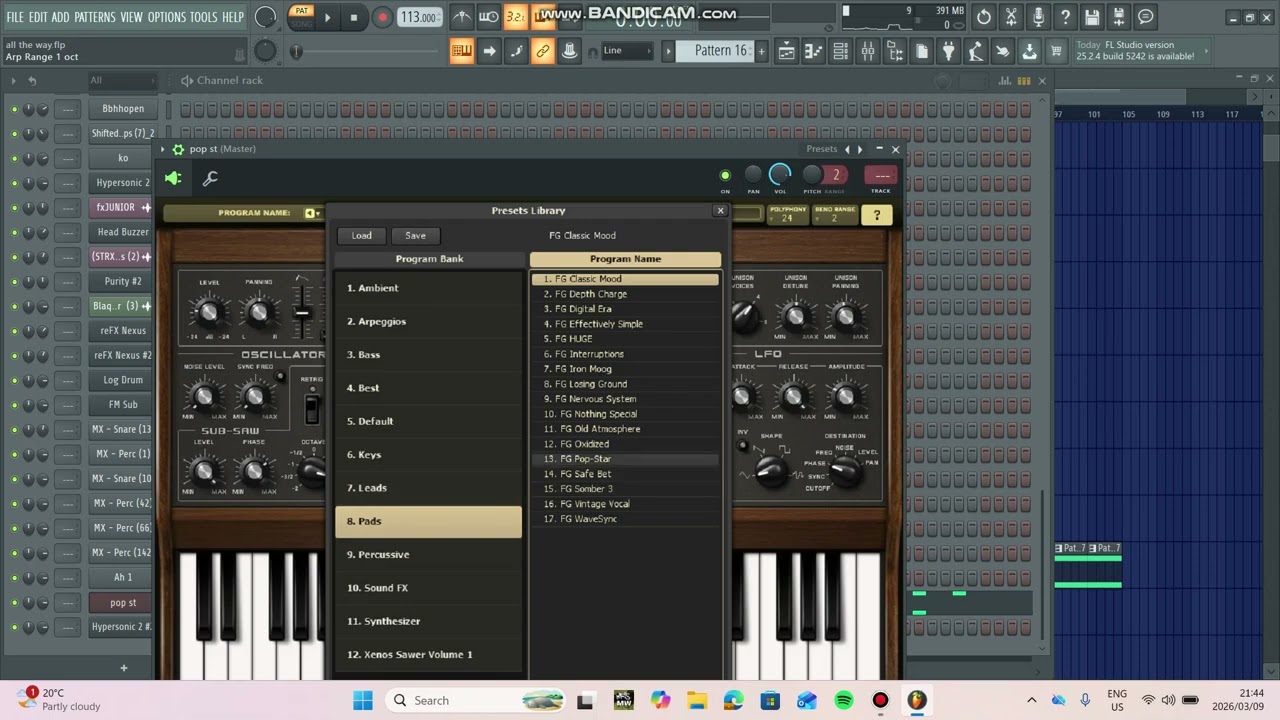Select 1. Ambient program bank

click(428, 288)
